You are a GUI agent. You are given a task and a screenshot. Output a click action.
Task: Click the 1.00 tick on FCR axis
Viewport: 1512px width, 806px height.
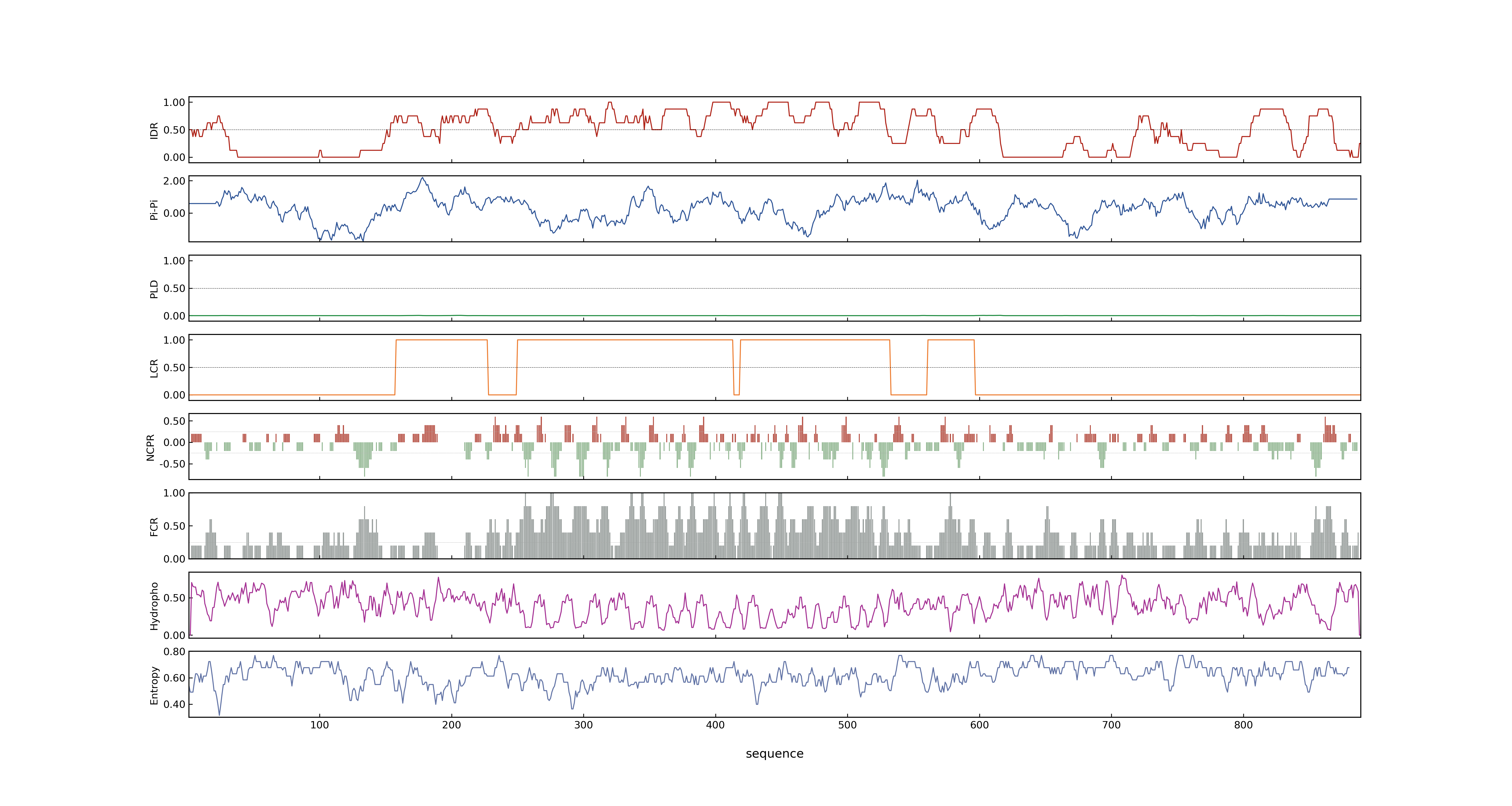[174, 493]
